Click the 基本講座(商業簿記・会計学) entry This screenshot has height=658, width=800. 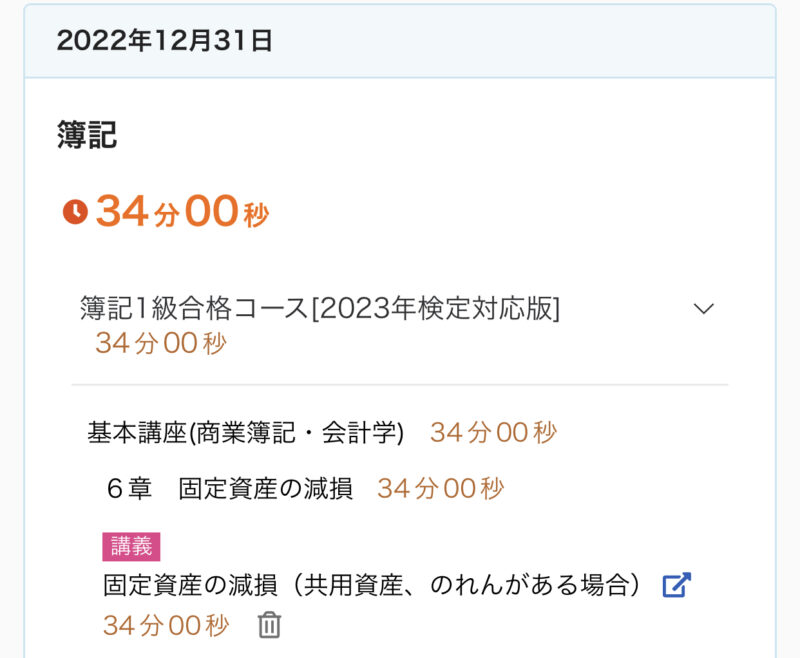(246, 433)
